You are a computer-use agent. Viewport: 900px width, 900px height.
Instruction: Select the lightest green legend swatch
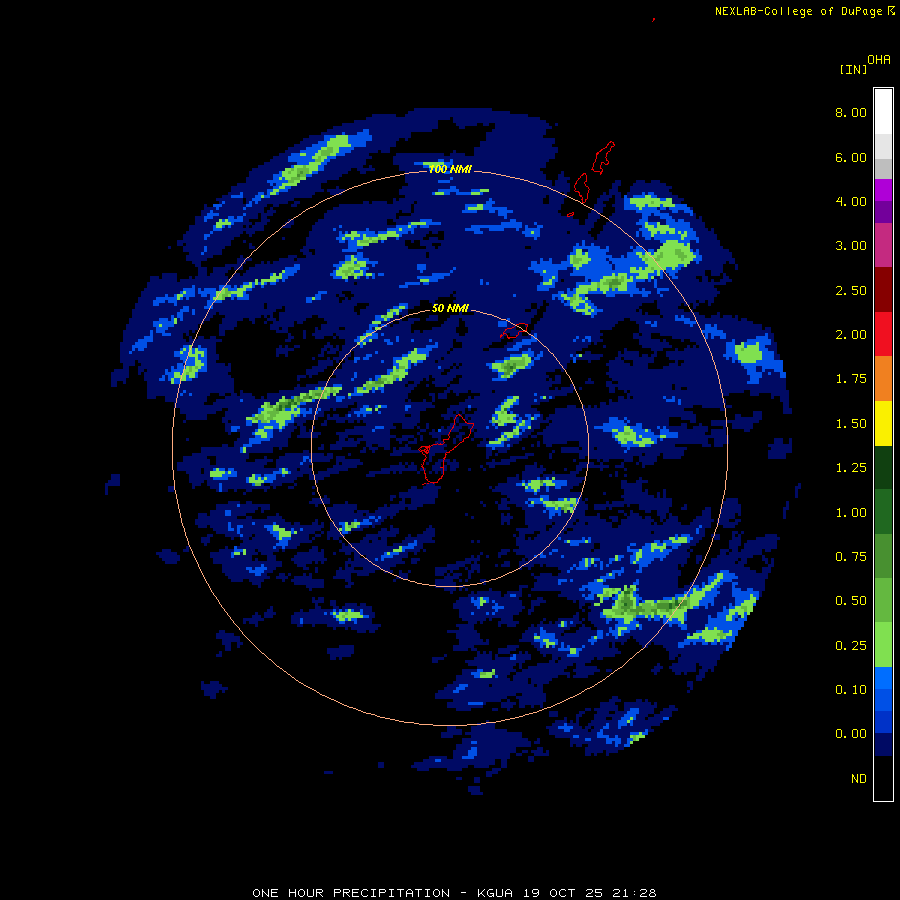883,645
